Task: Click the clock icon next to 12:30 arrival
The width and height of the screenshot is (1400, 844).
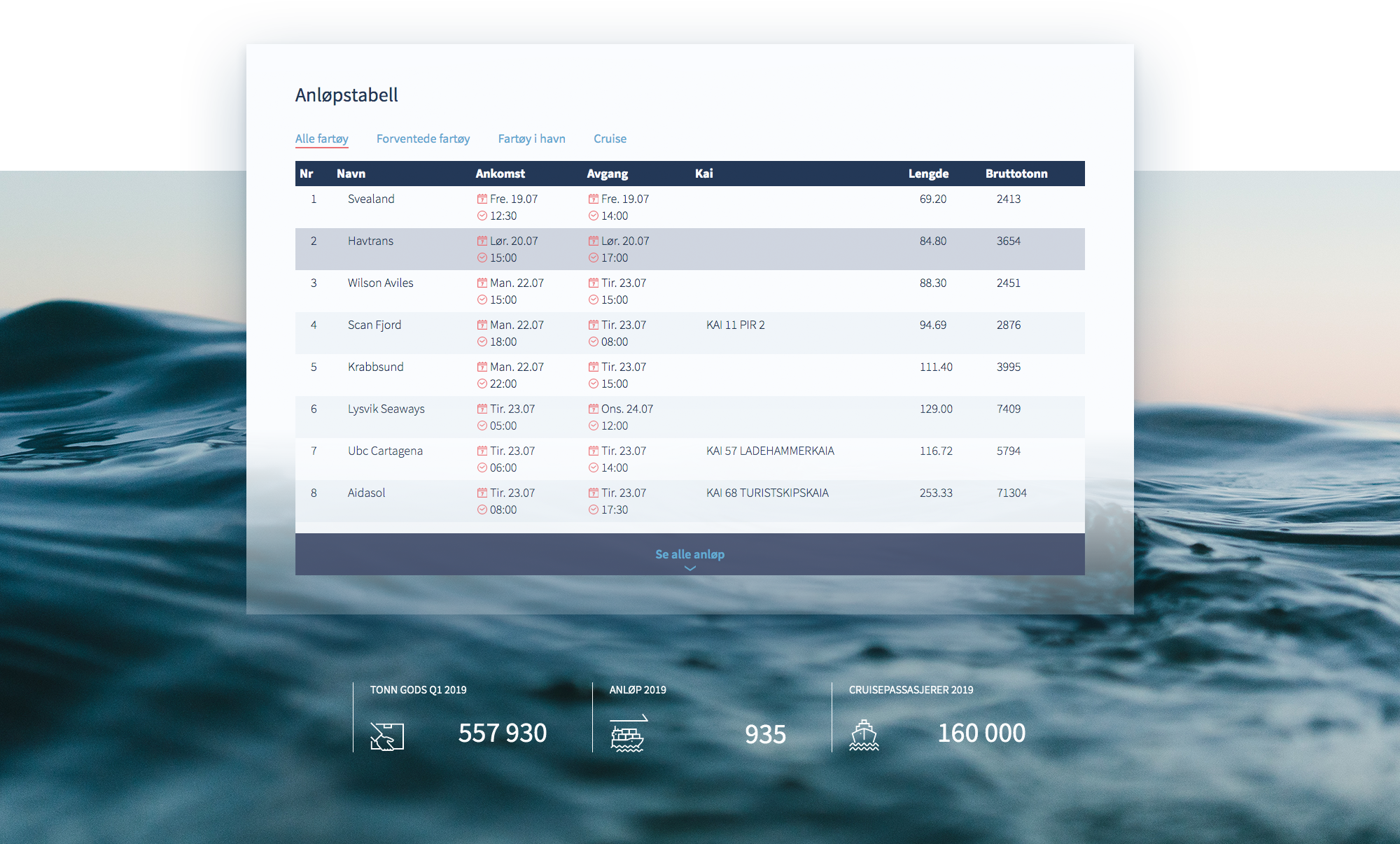Action: (482, 216)
